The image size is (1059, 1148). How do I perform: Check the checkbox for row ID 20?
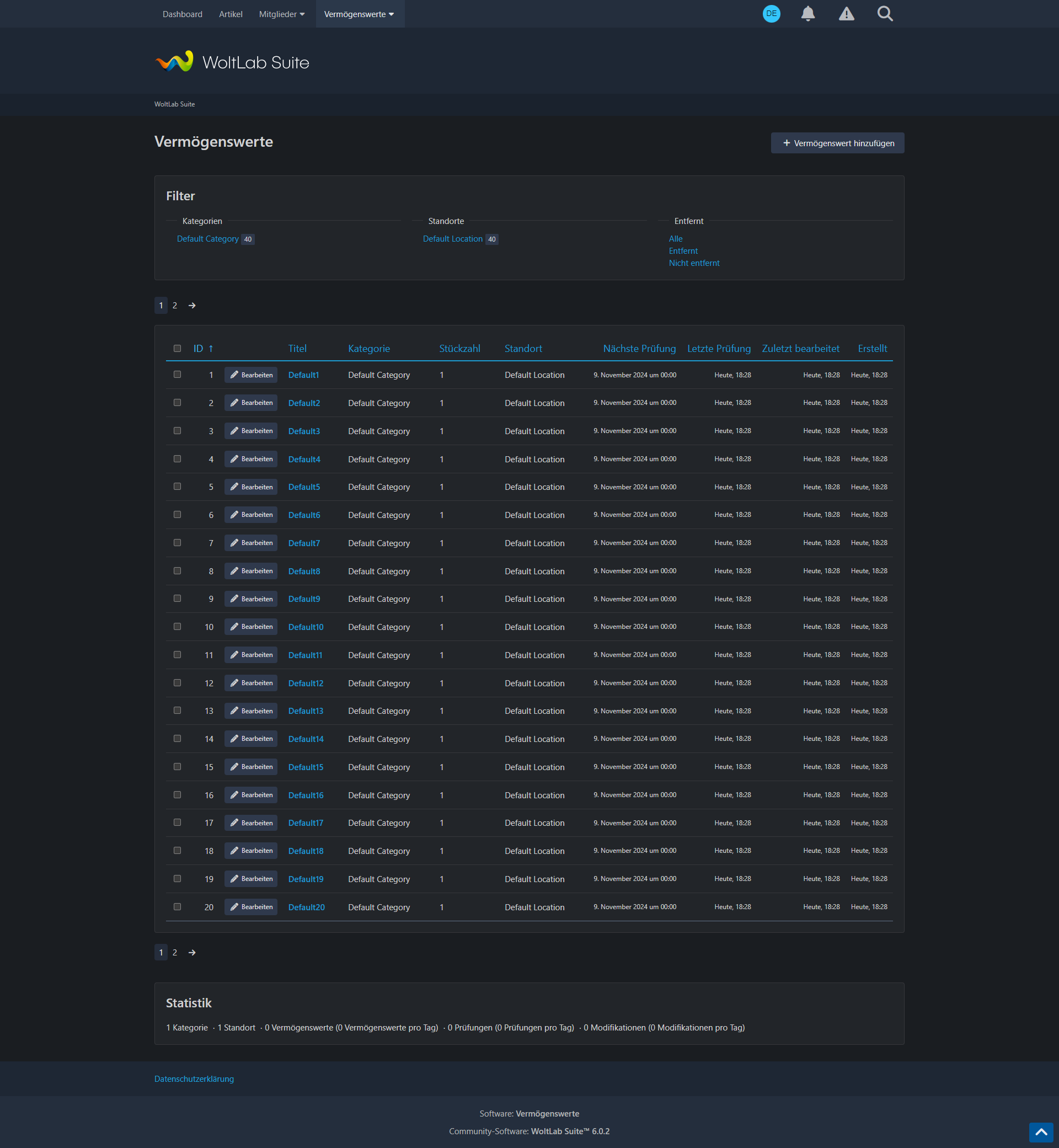click(x=177, y=907)
